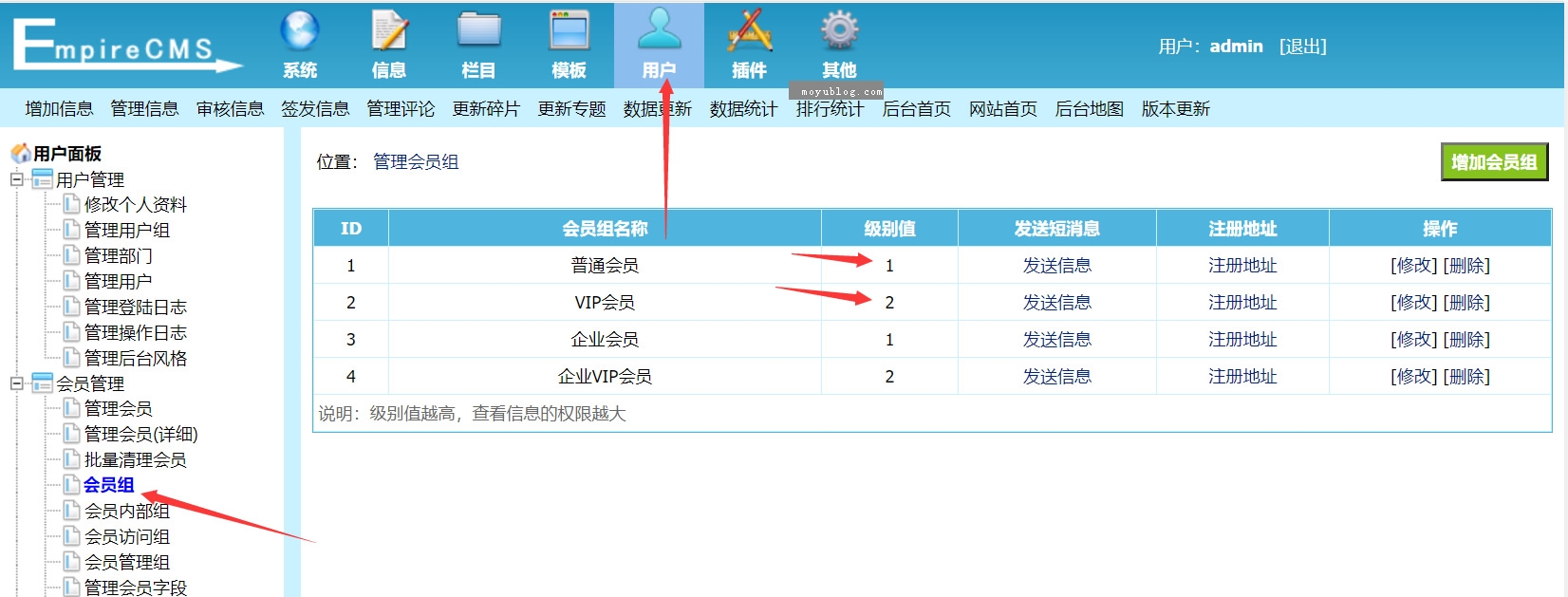
Task: Click 注册地址 for VIP会员 row
Action: coord(1242,303)
